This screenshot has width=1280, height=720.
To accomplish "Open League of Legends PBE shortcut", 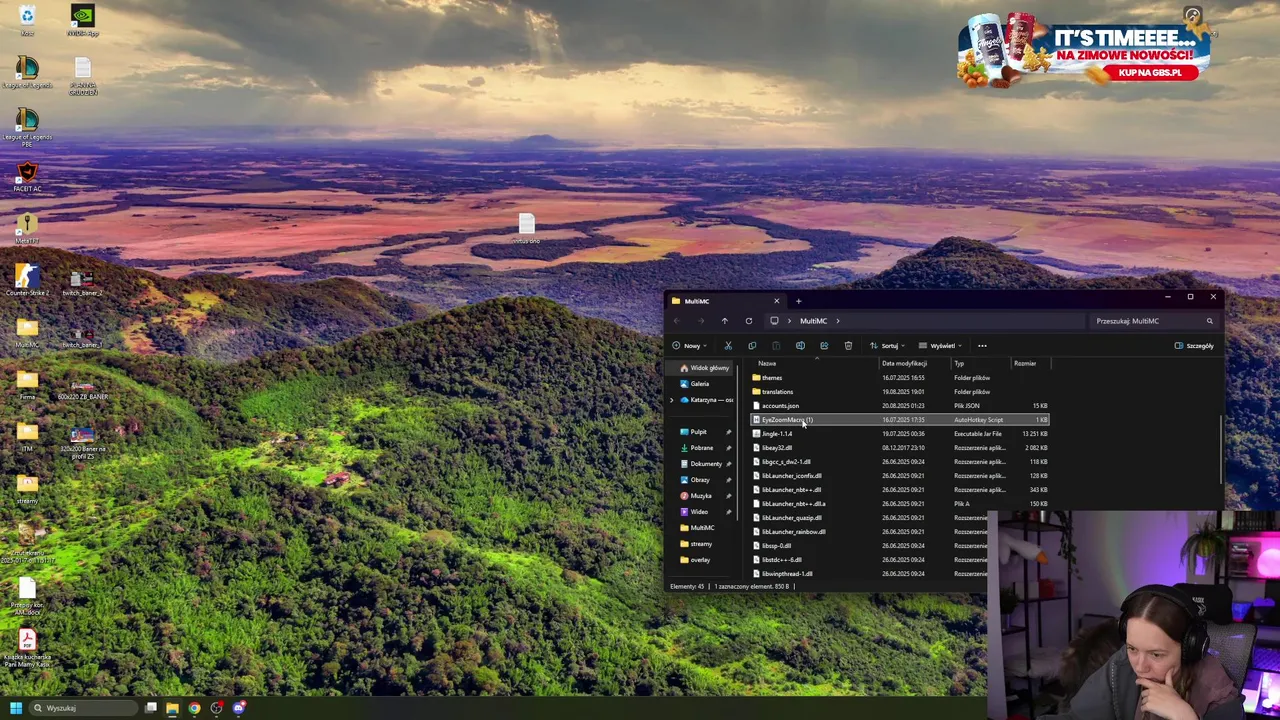I will click(27, 127).
